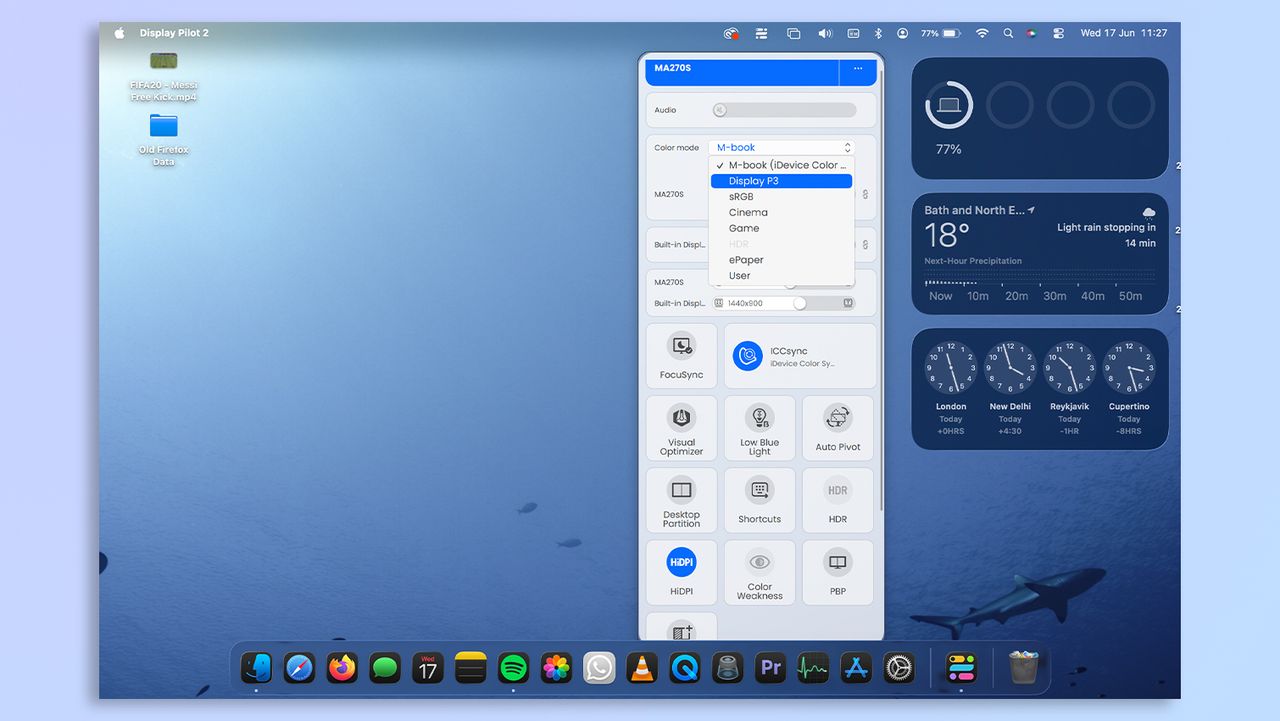
Task: Select sRGB color mode
Action: (x=781, y=197)
